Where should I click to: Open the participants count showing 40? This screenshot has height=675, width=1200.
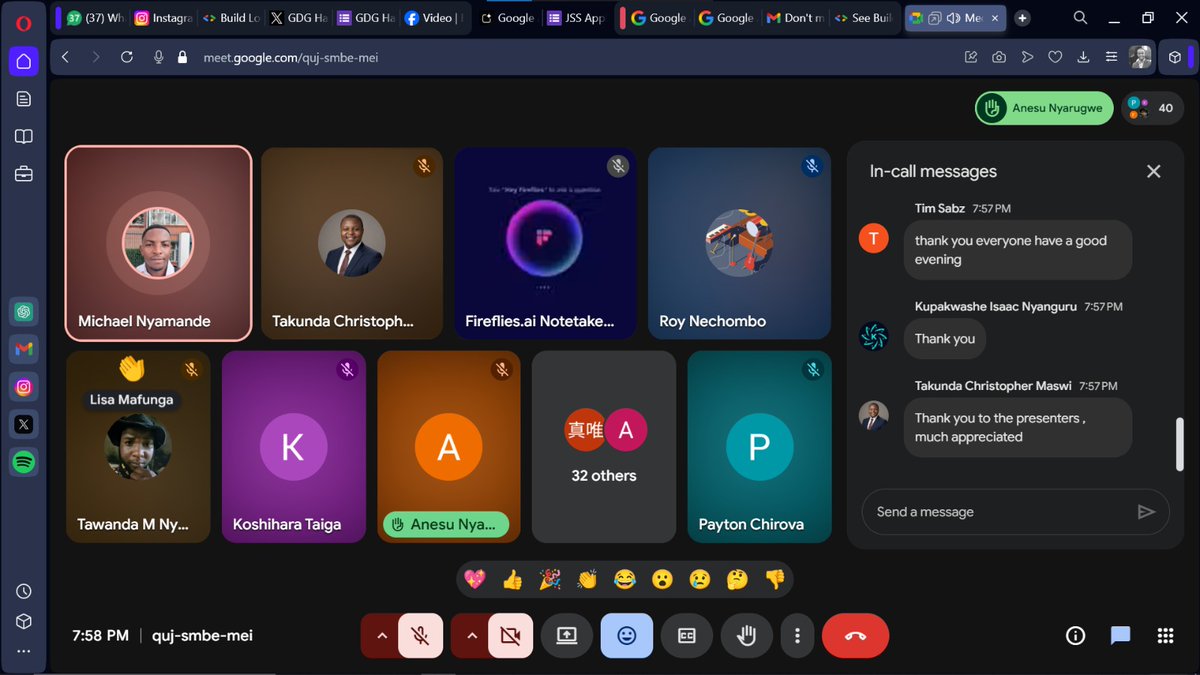coord(1152,108)
